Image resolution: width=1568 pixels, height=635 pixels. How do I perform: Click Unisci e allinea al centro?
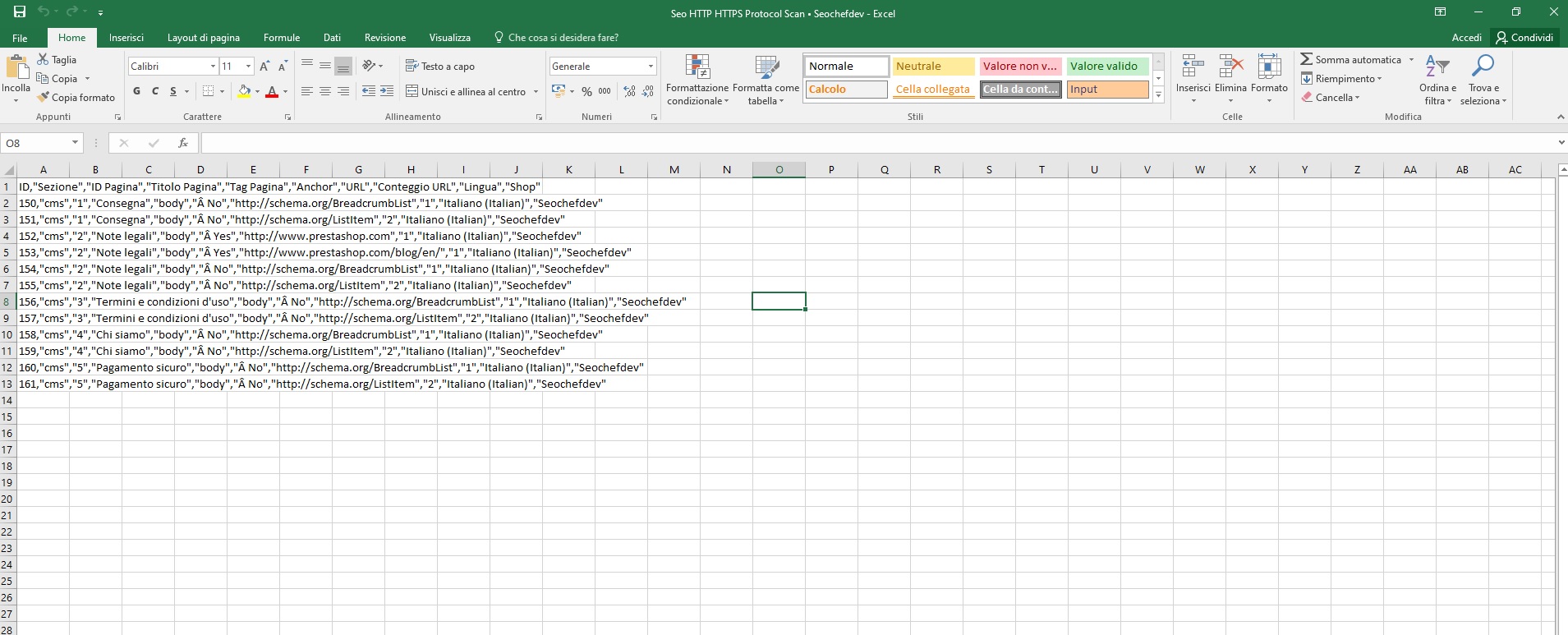pyautogui.click(x=466, y=91)
